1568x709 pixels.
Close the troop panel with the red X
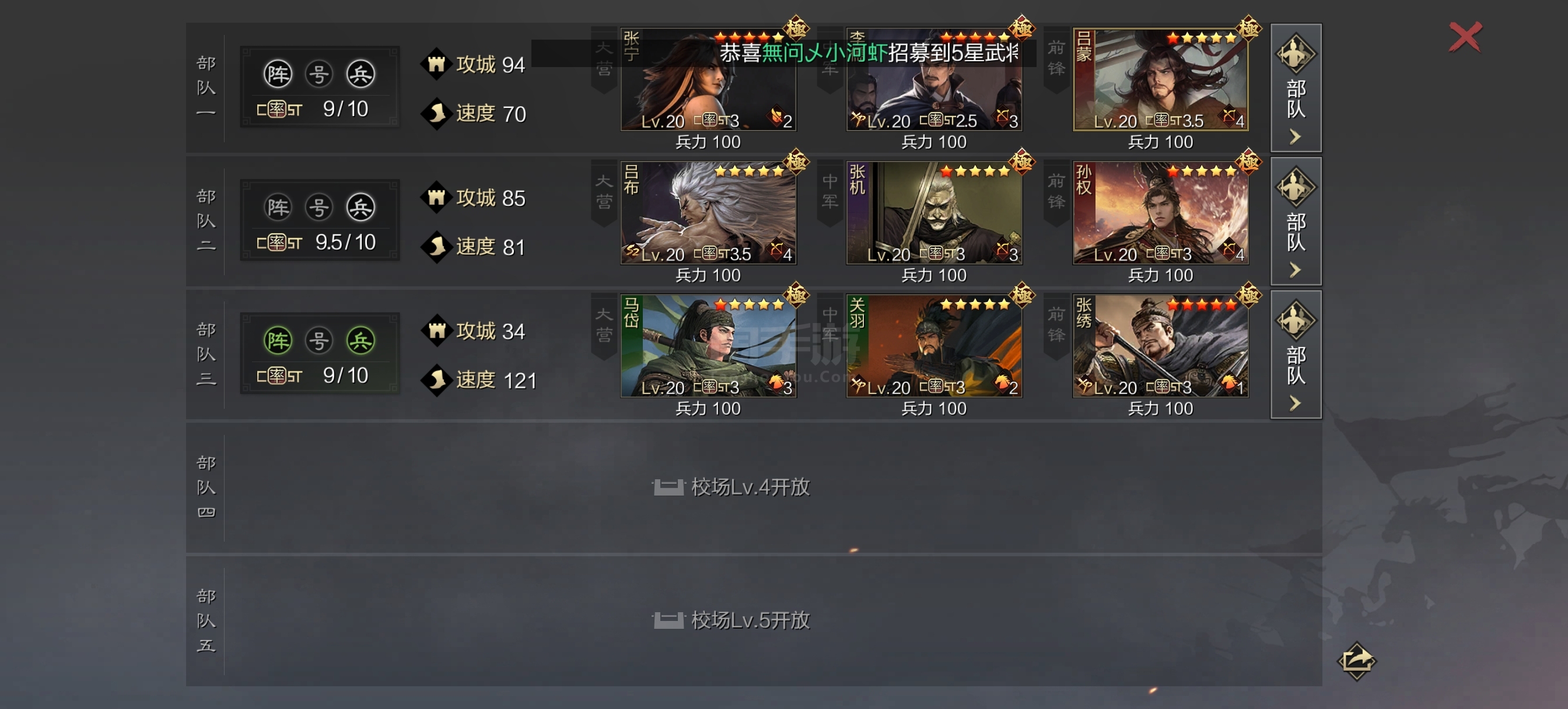[x=1465, y=37]
